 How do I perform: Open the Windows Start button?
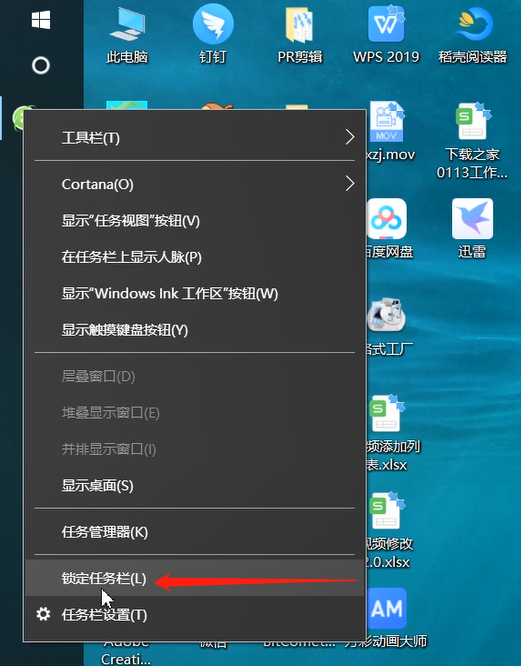pos(41,20)
